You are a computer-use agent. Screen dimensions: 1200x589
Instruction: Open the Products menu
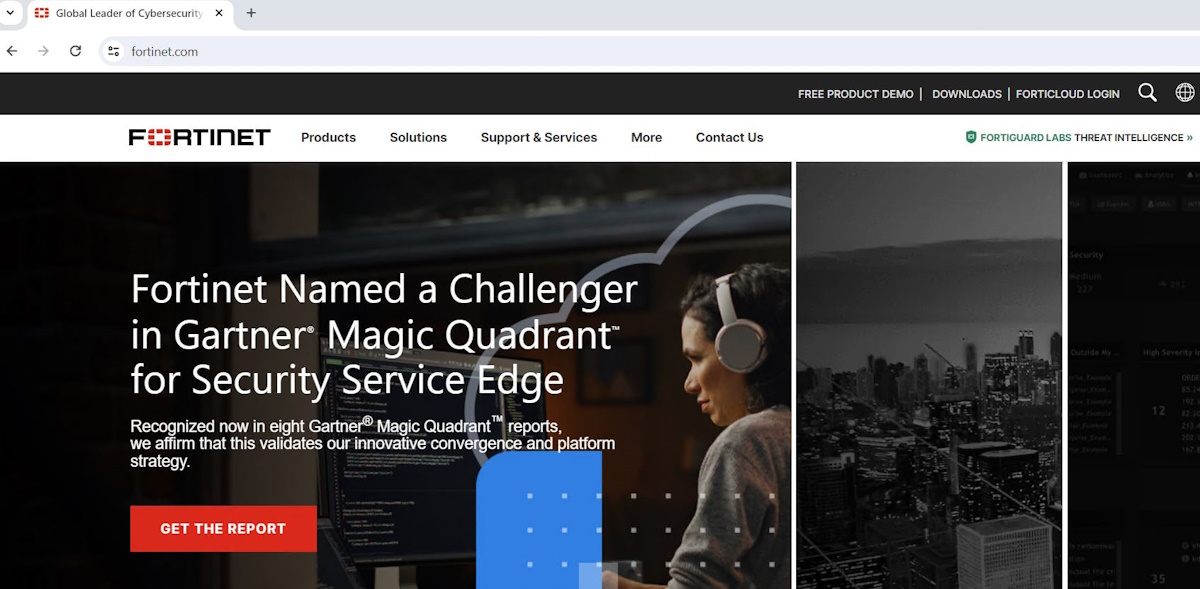[x=328, y=138]
